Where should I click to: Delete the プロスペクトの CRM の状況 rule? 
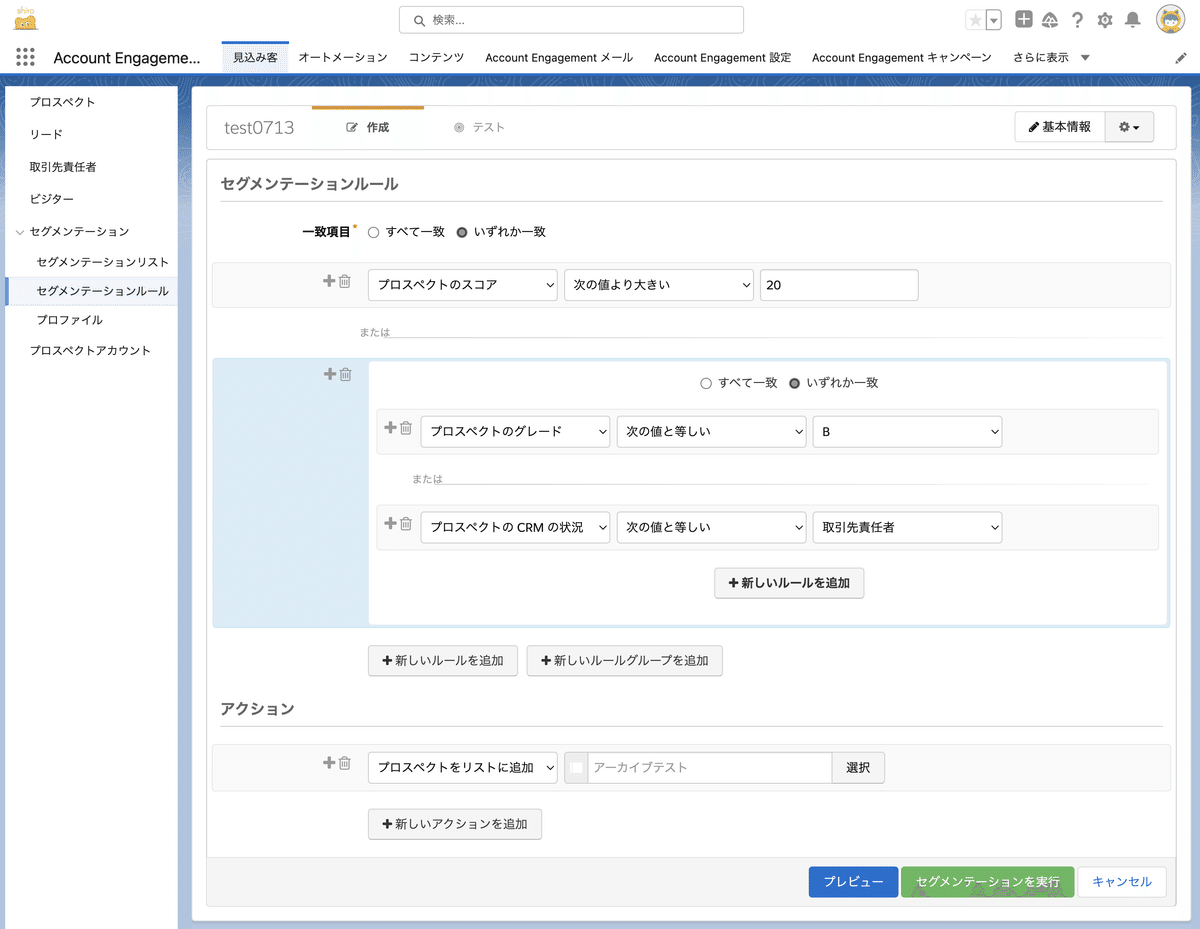[406, 523]
